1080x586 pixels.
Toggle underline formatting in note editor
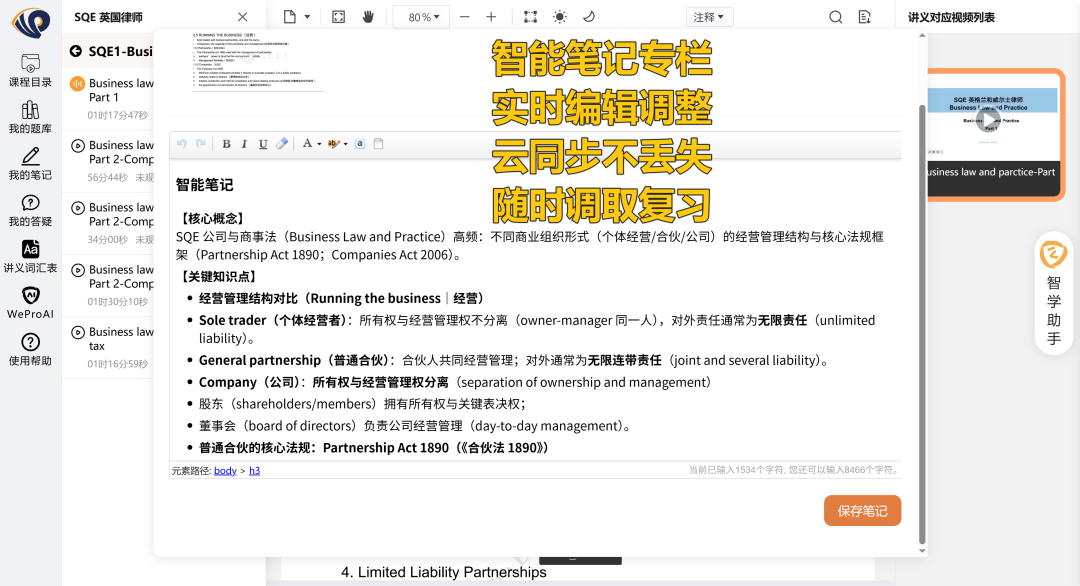(x=263, y=144)
